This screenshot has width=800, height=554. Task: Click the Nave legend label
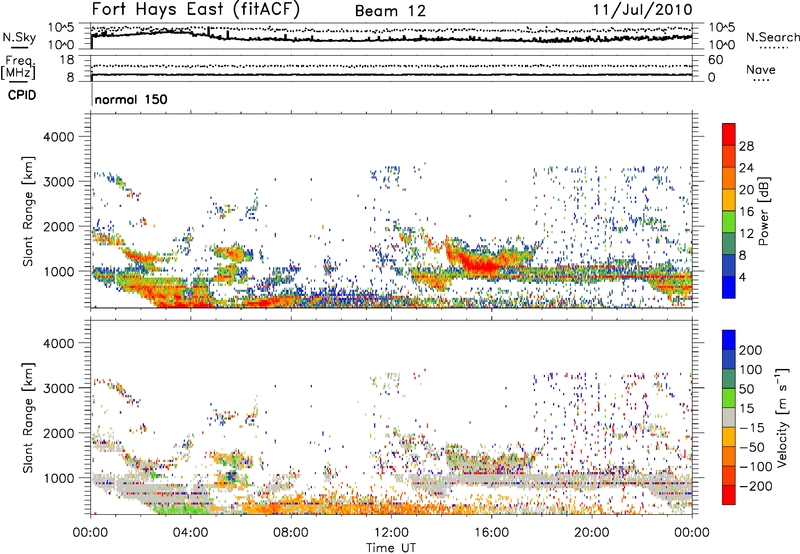point(760,69)
